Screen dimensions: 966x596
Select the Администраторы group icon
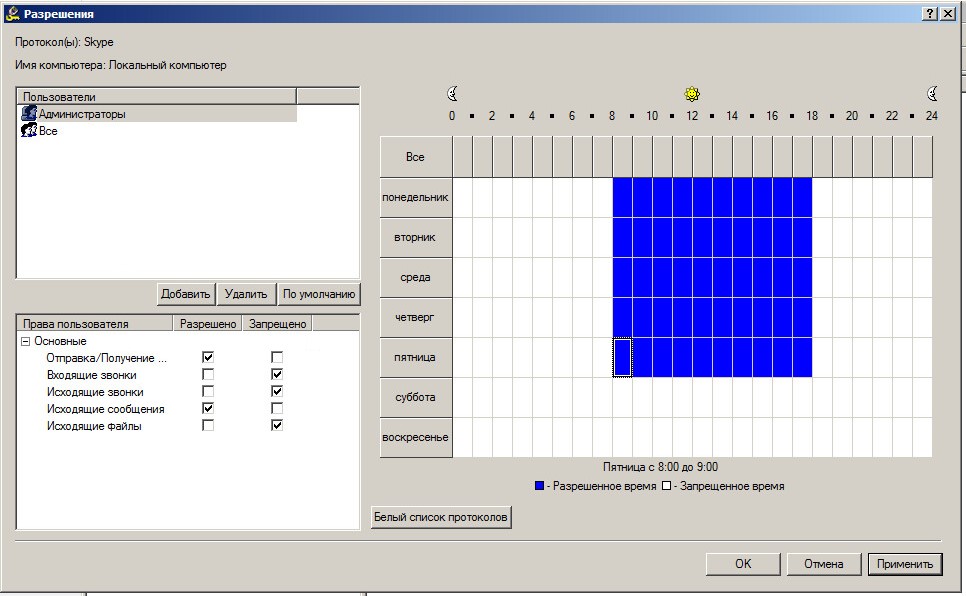pos(29,113)
